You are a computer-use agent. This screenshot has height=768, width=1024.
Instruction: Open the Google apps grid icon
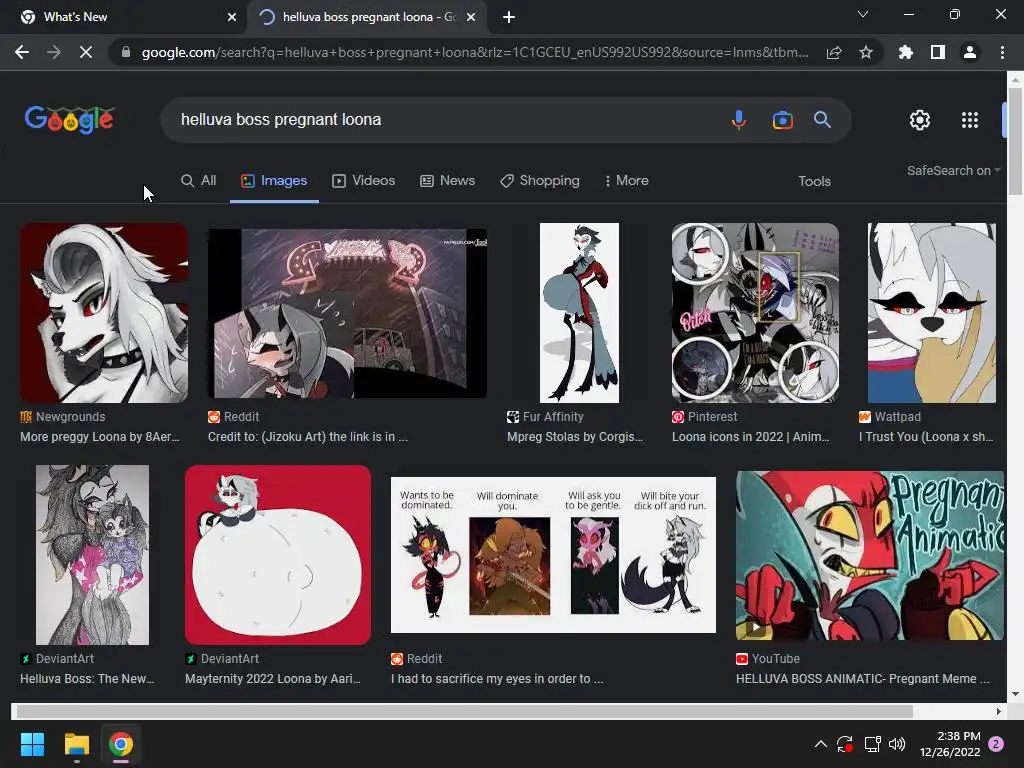coord(970,120)
